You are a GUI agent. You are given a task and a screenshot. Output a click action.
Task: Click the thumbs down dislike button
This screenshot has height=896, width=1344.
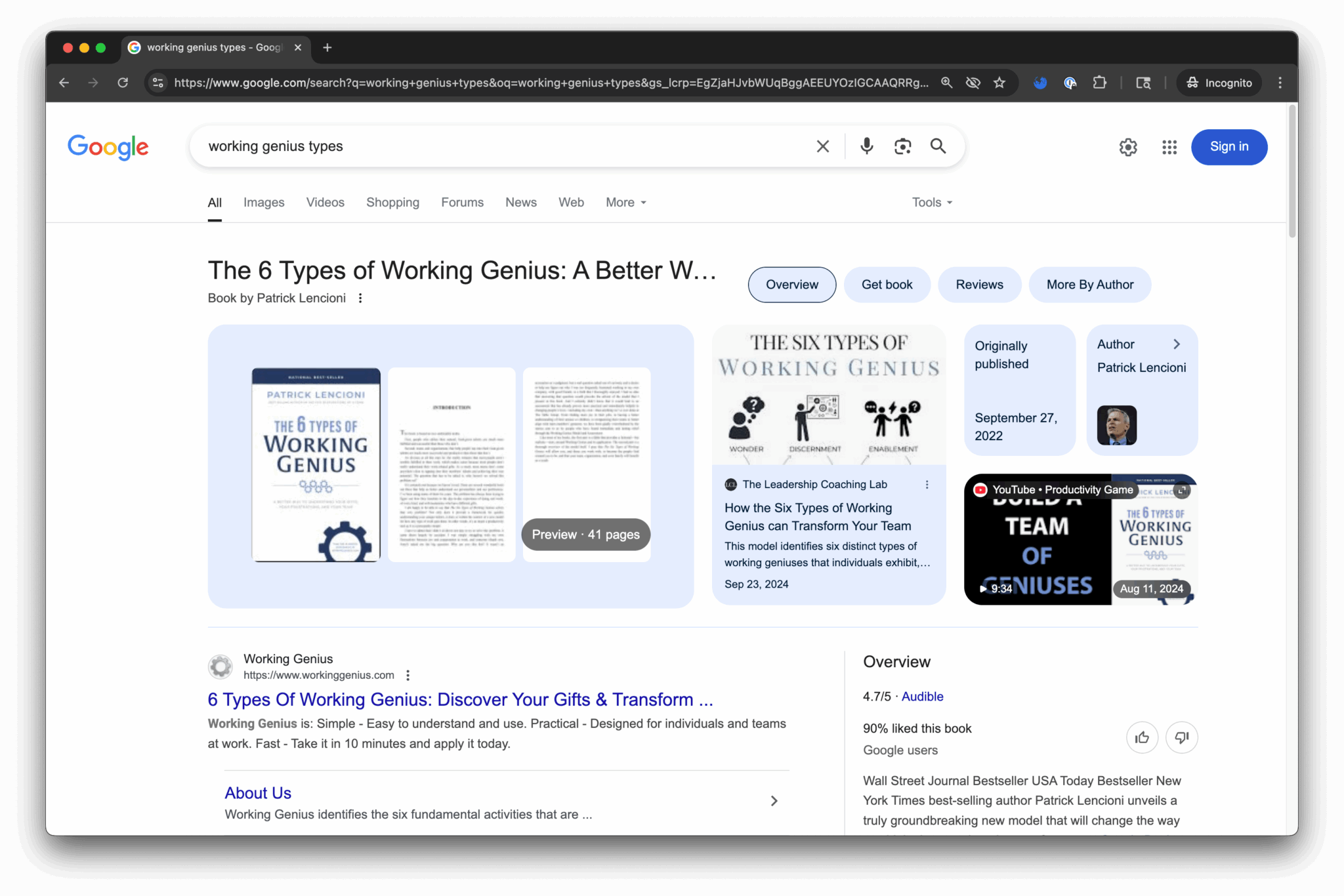point(1181,737)
